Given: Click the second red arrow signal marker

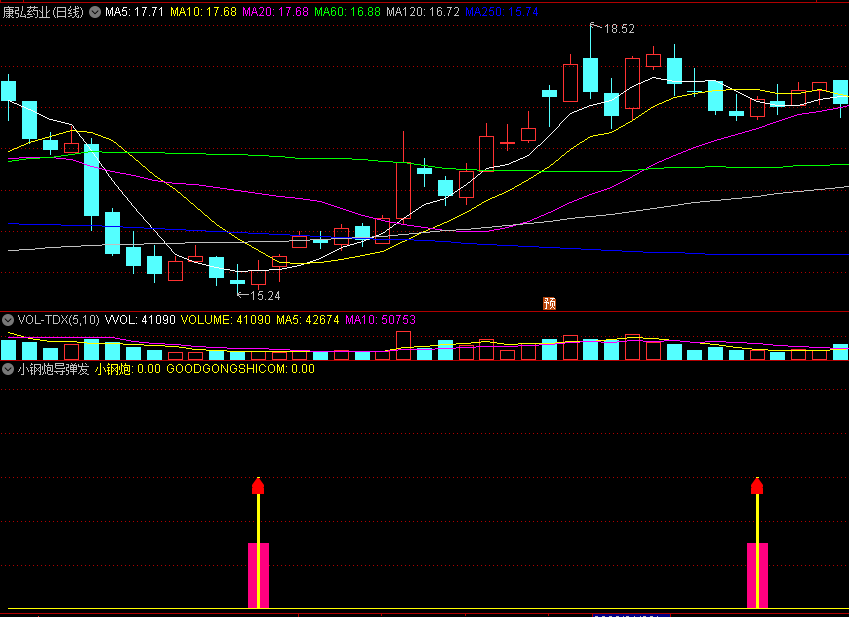Looking at the screenshot, I should coord(757,485).
